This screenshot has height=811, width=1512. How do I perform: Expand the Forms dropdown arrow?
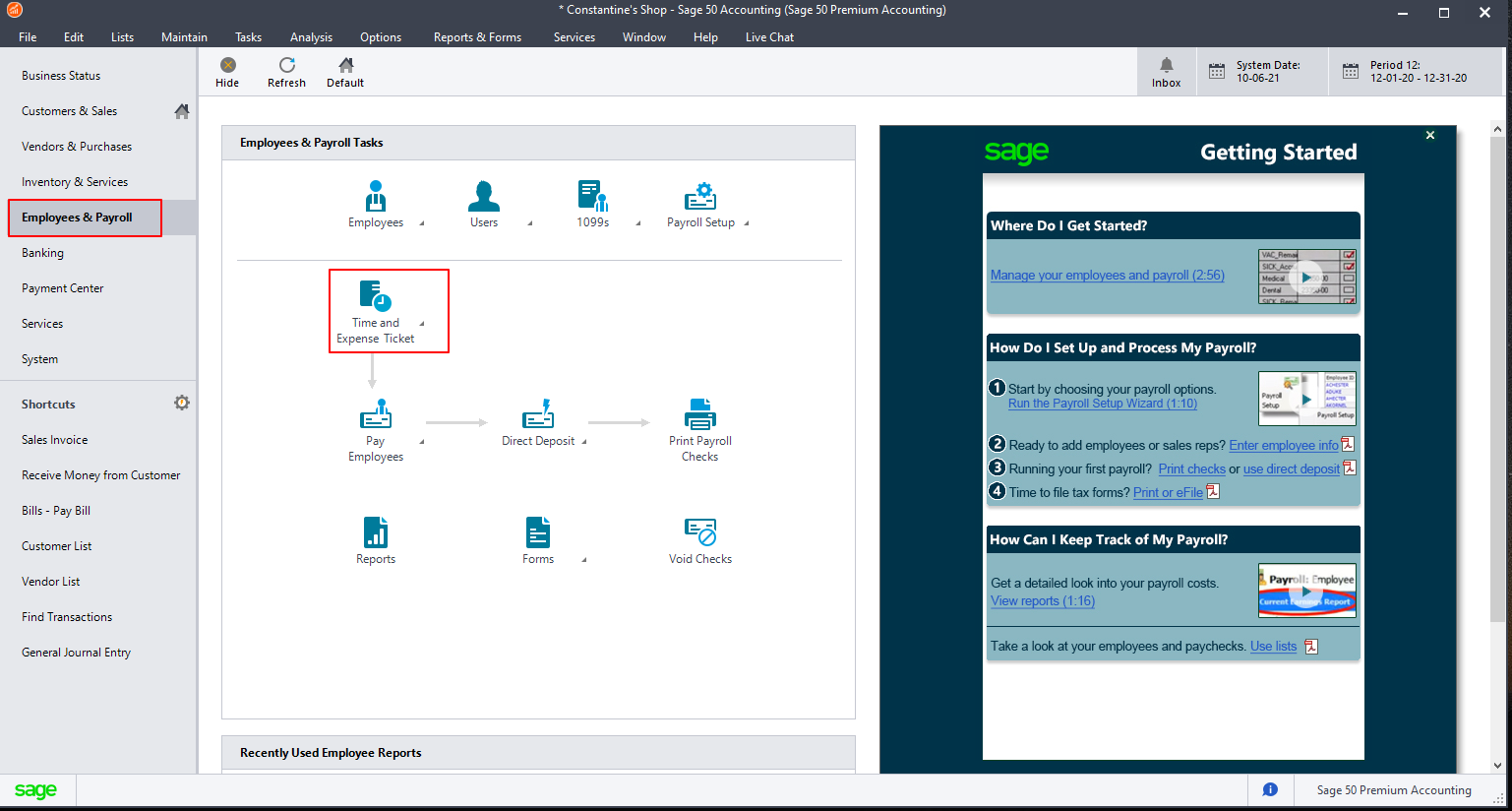click(584, 560)
